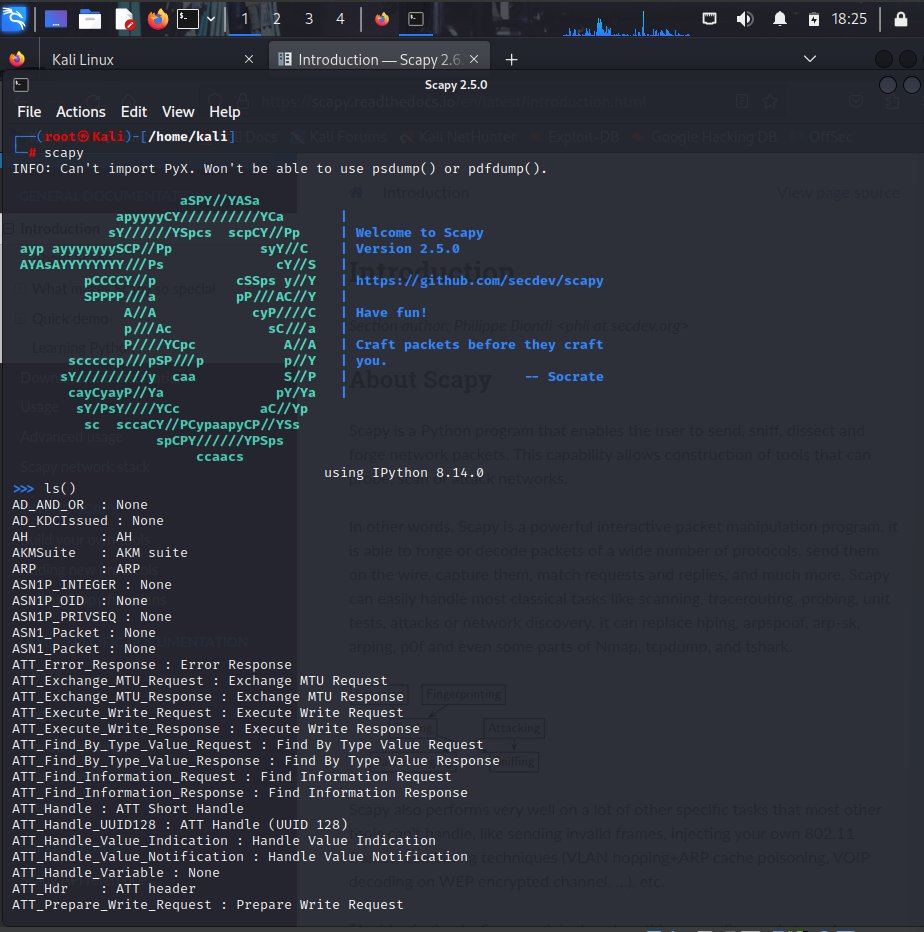Click the 'ATT_Handle_UUID128' output line

[180, 824]
